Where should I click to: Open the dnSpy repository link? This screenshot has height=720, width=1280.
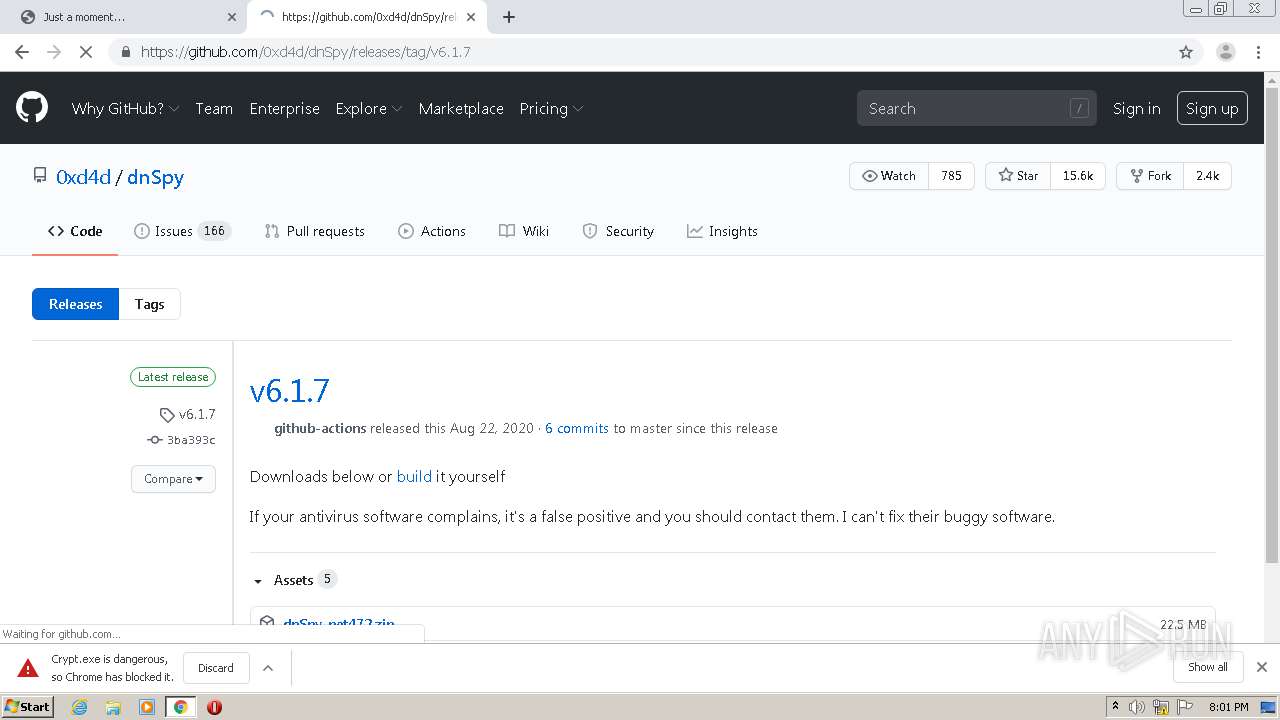point(155,177)
